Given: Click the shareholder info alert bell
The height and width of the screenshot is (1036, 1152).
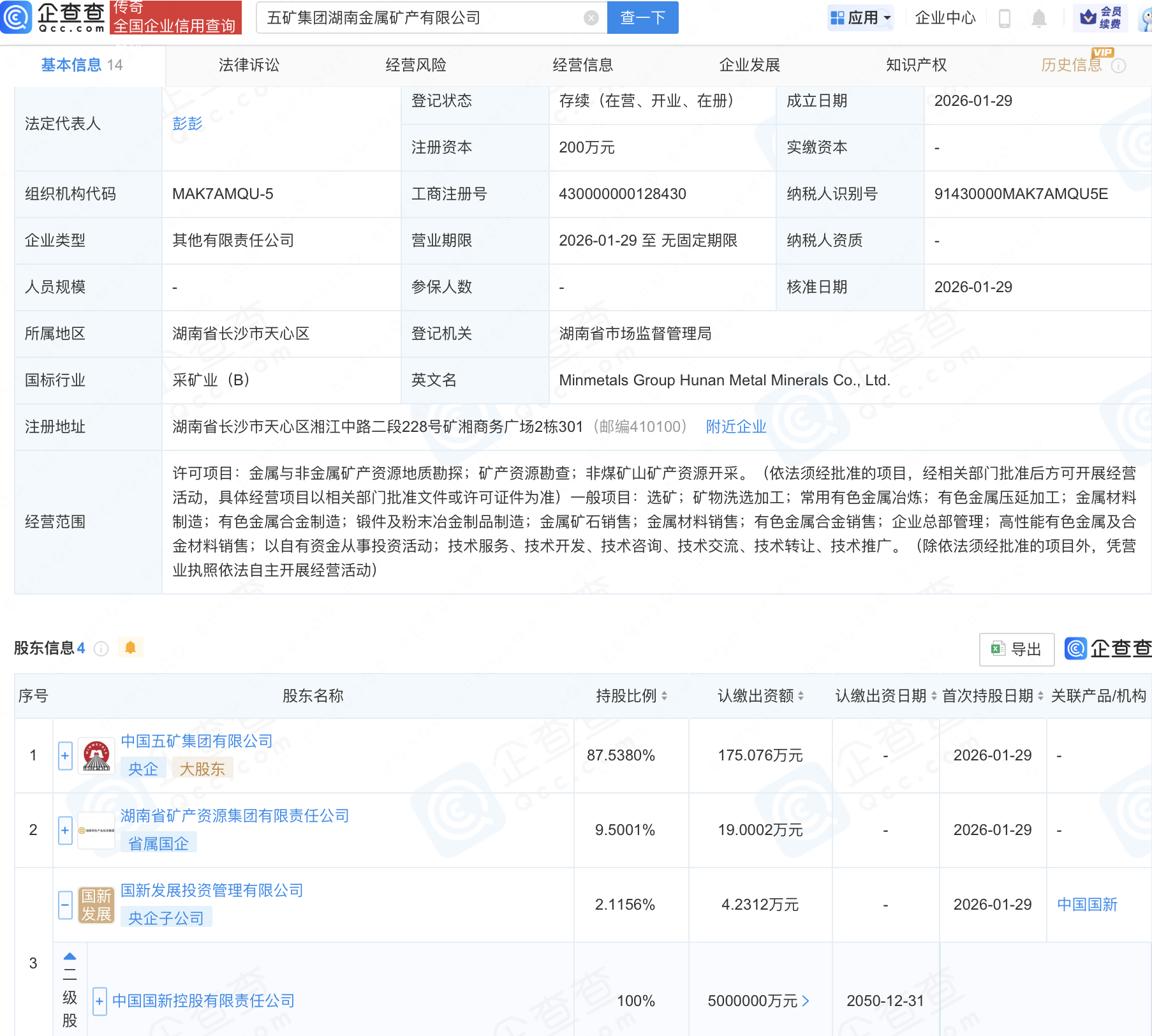Looking at the screenshot, I should 130,648.
